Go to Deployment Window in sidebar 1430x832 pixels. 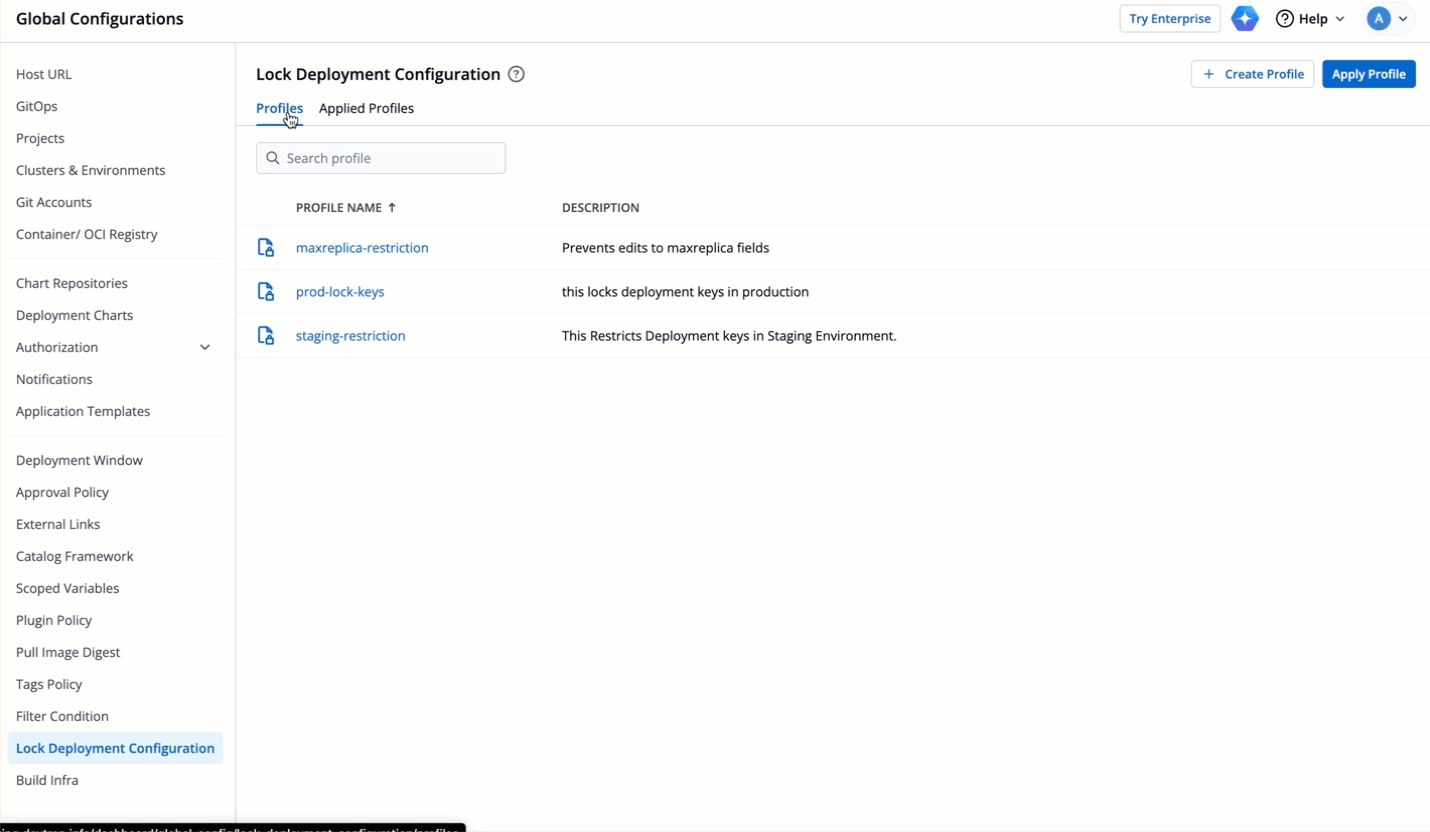[79, 460]
